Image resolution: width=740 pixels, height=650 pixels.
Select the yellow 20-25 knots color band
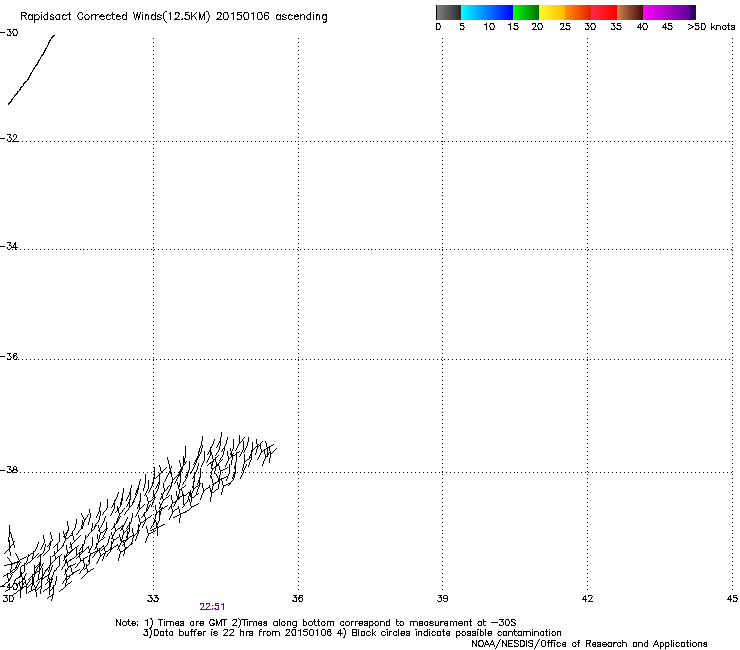click(x=552, y=12)
